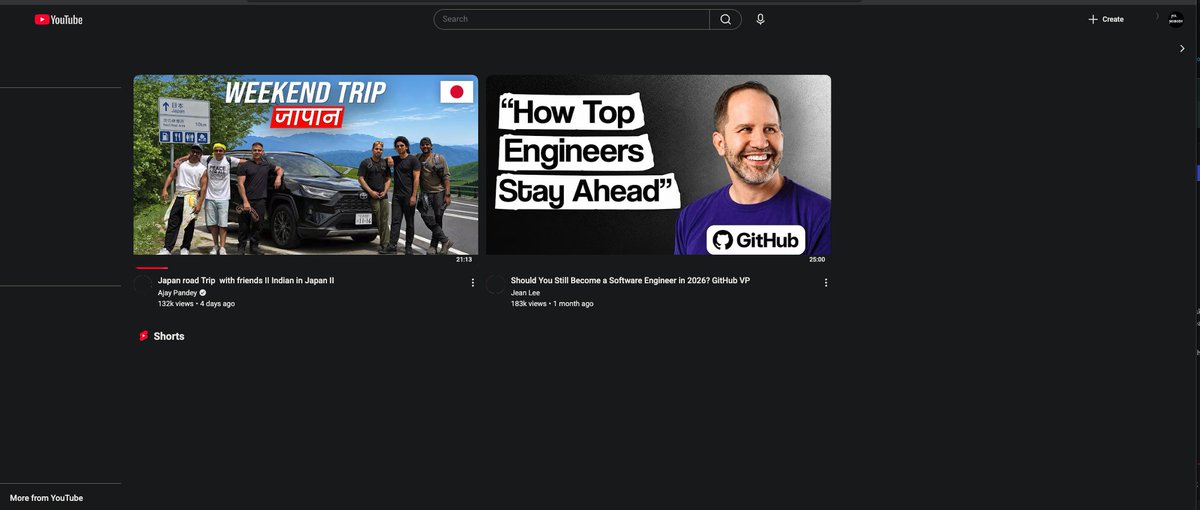The height and width of the screenshot is (510, 1200).
Task: Click the Ajay Pandey channel avatar circle
Action: [x=143, y=284]
